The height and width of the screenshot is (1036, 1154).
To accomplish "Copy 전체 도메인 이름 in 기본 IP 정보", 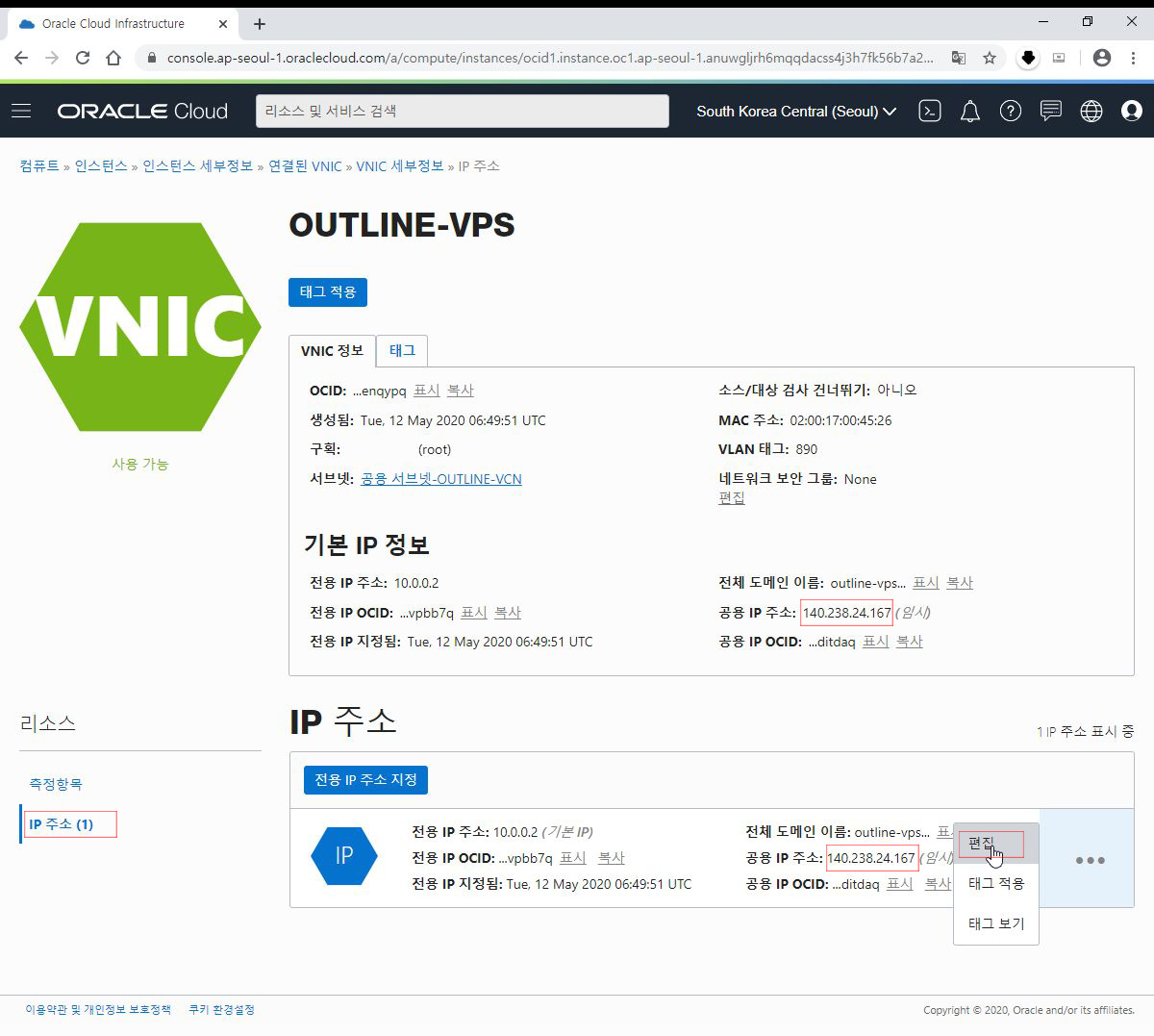I will pyautogui.click(x=960, y=583).
